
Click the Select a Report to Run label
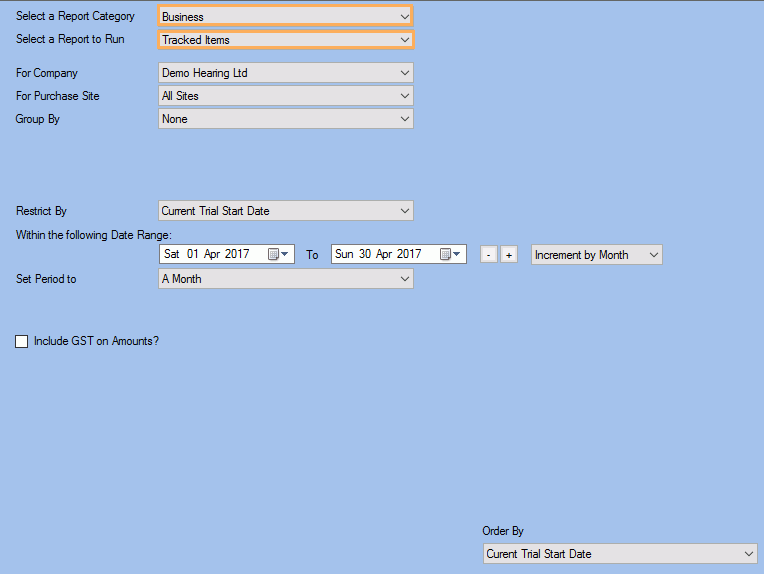point(70,39)
